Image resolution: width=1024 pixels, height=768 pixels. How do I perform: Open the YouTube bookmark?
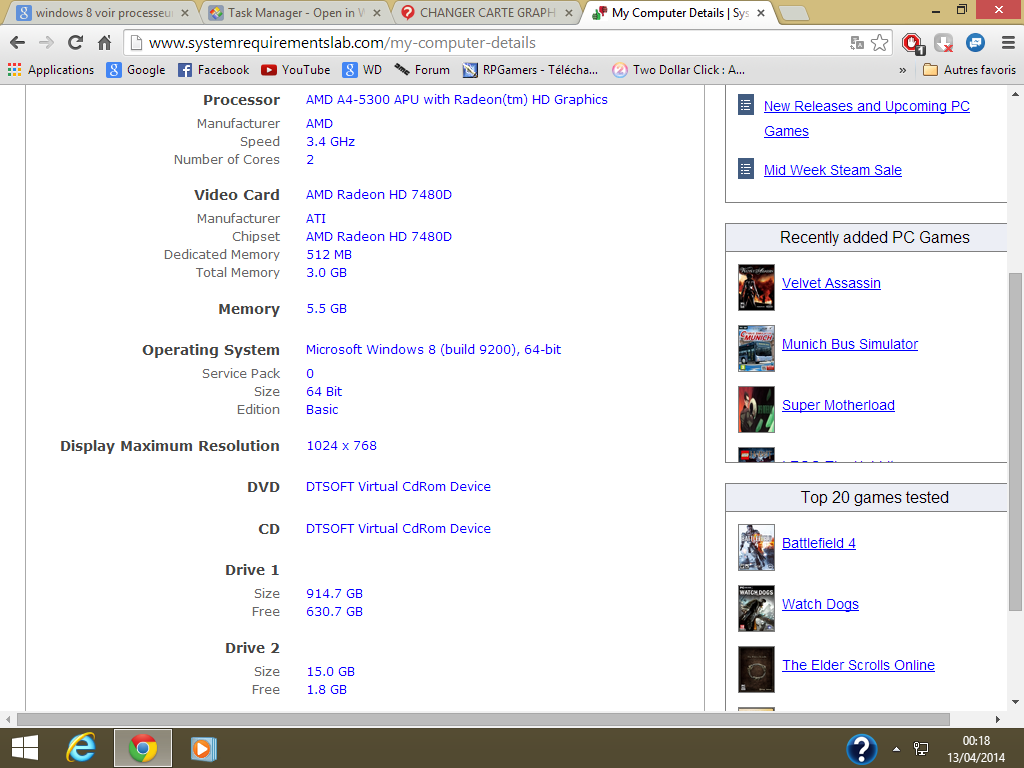(295, 70)
